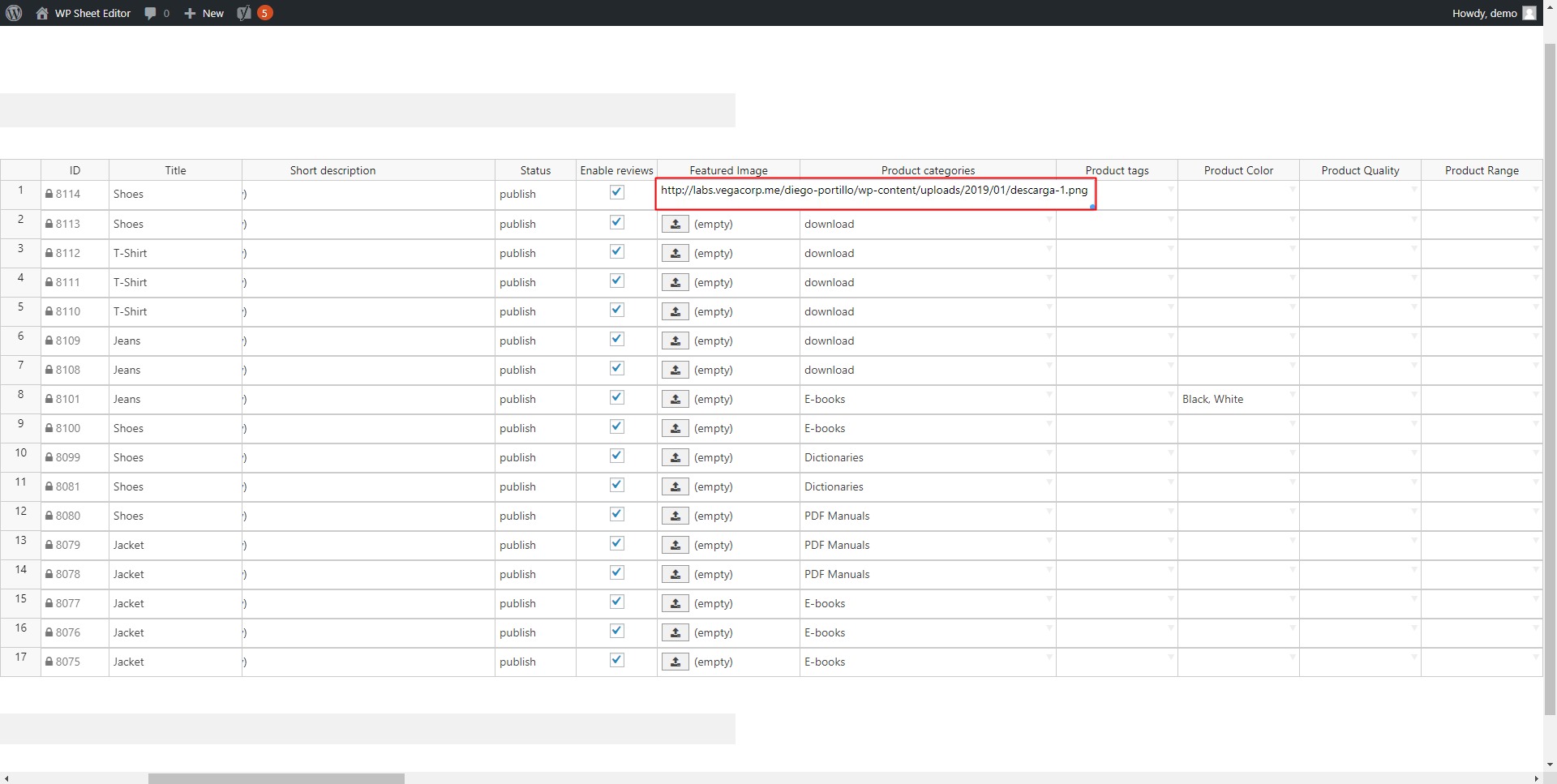Open Product Color dropdown showing Black, White
This screenshot has height=784, width=1557.
tap(1293, 394)
